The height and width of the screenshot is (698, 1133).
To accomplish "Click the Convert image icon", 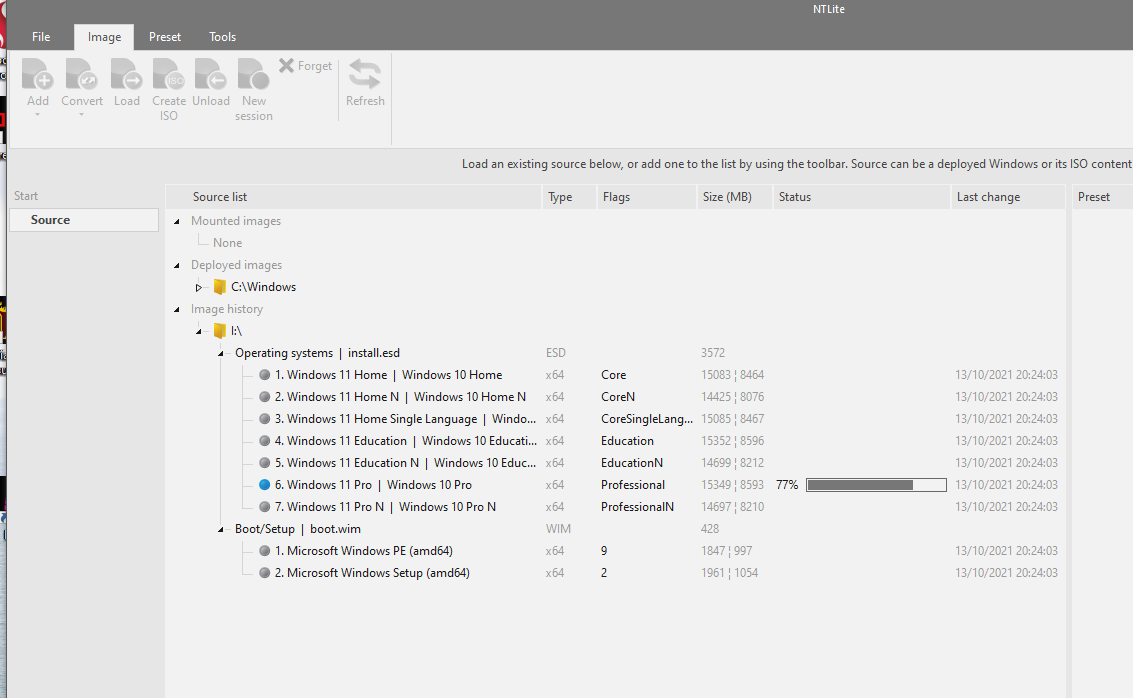I will pyautogui.click(x=82, y=74).
